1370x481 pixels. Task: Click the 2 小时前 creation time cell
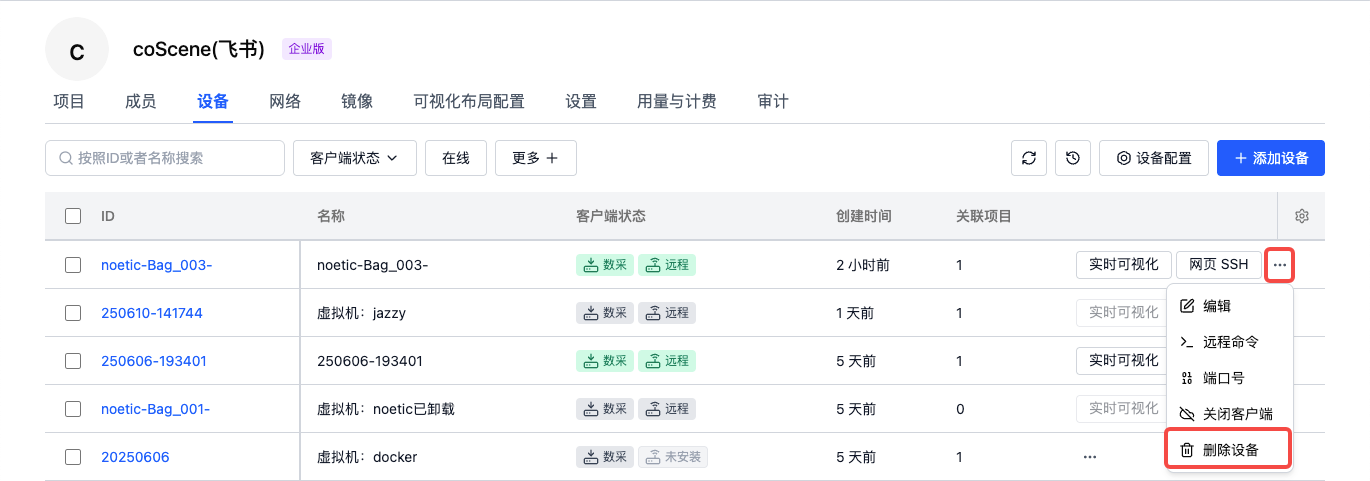coord(863,265)
